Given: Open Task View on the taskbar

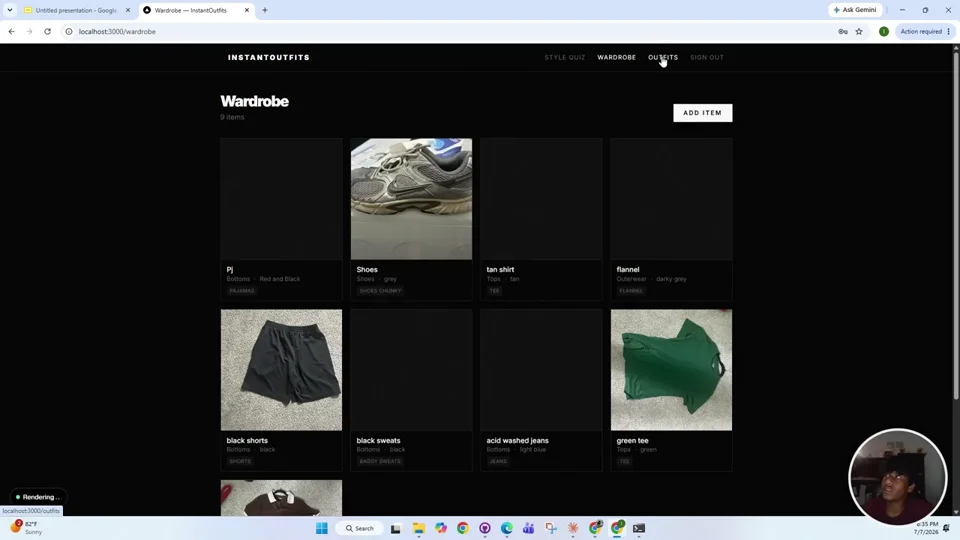Looking at the screenshot, I should [x=396, y=528].
